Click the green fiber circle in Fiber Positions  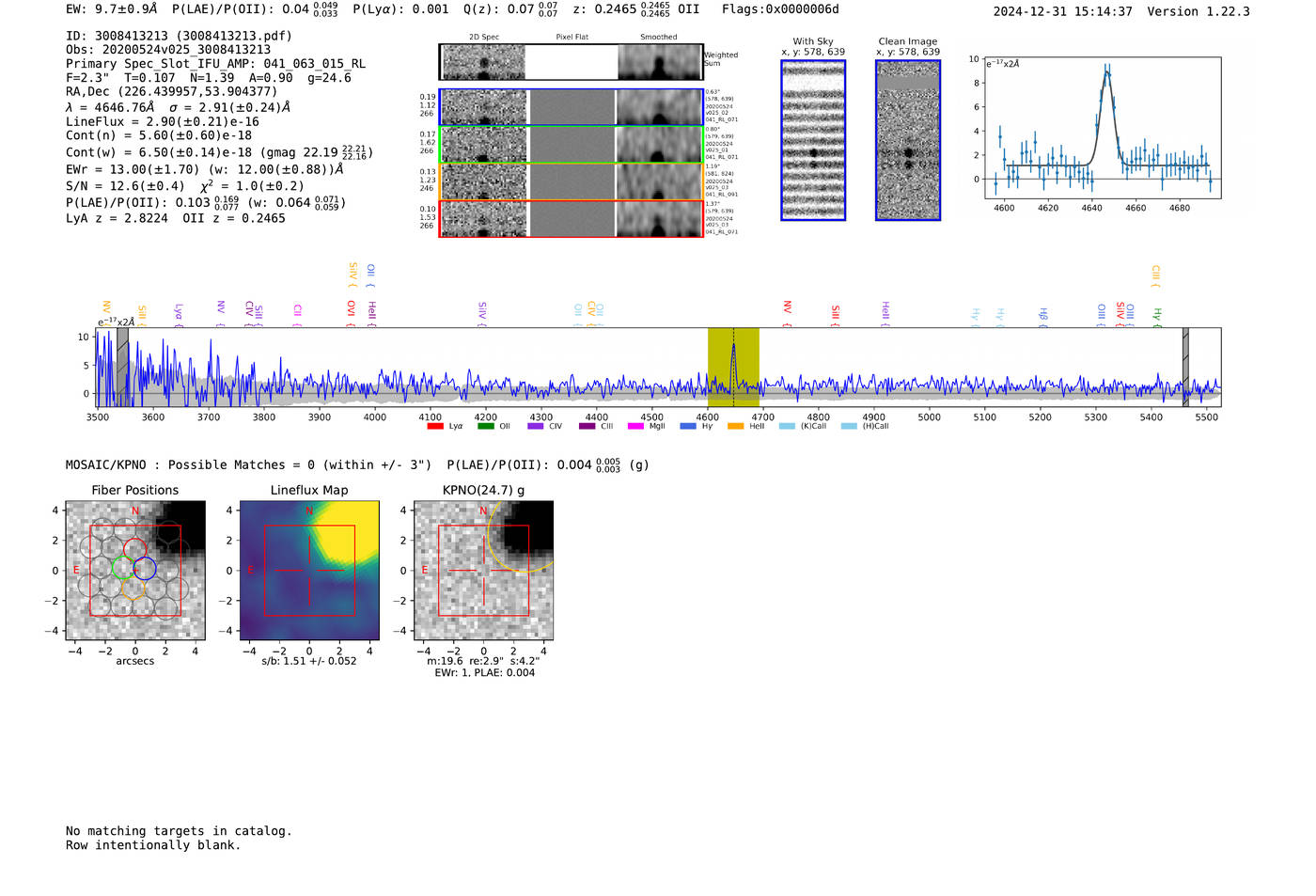(x=123, y=568)
